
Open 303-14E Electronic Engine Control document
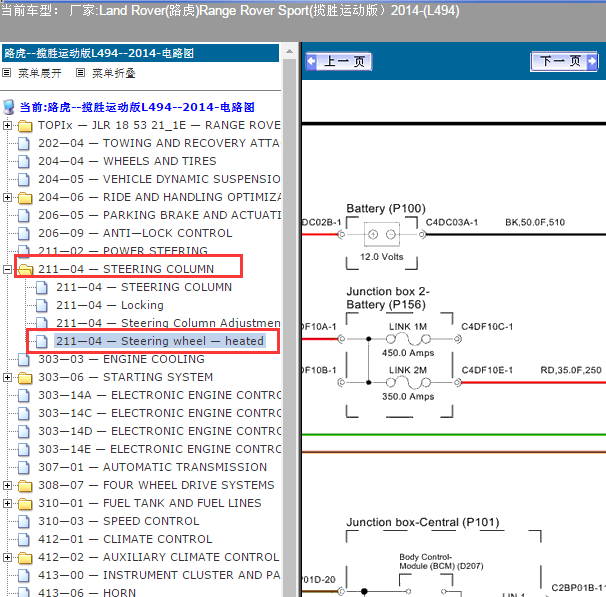(159, 449)
